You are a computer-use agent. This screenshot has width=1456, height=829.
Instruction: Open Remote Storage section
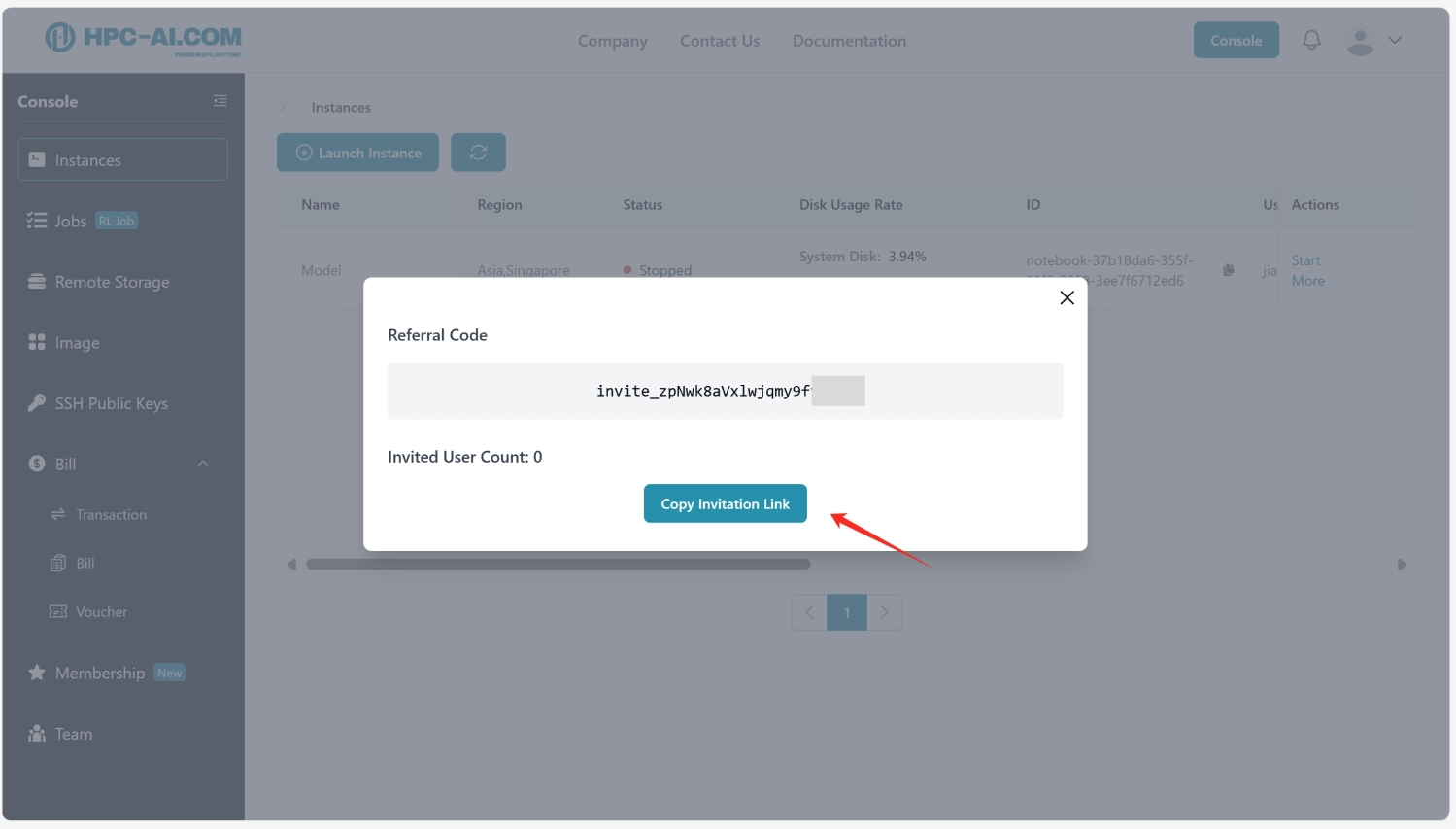tap(112, 282)
